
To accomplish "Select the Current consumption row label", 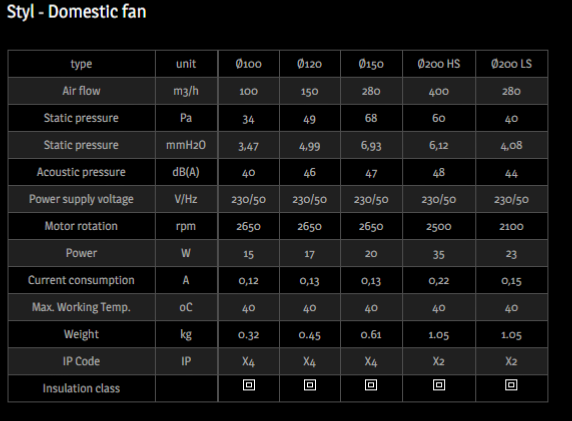I will tap(81, 280).
